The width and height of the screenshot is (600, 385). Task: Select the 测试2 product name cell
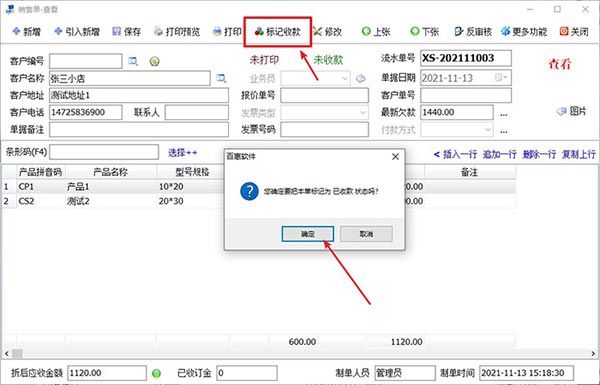(111, 201)
